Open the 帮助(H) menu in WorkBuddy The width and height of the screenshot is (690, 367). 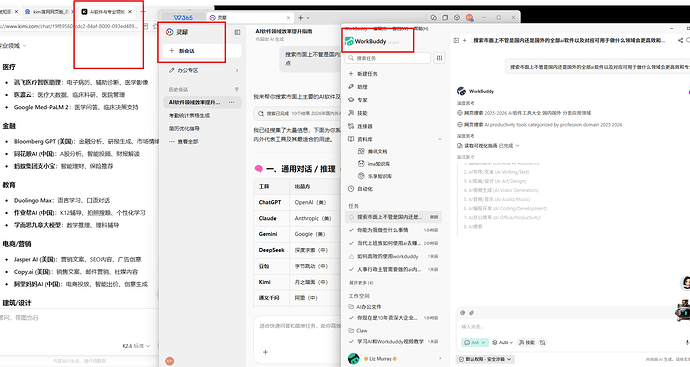click(421, 29)
